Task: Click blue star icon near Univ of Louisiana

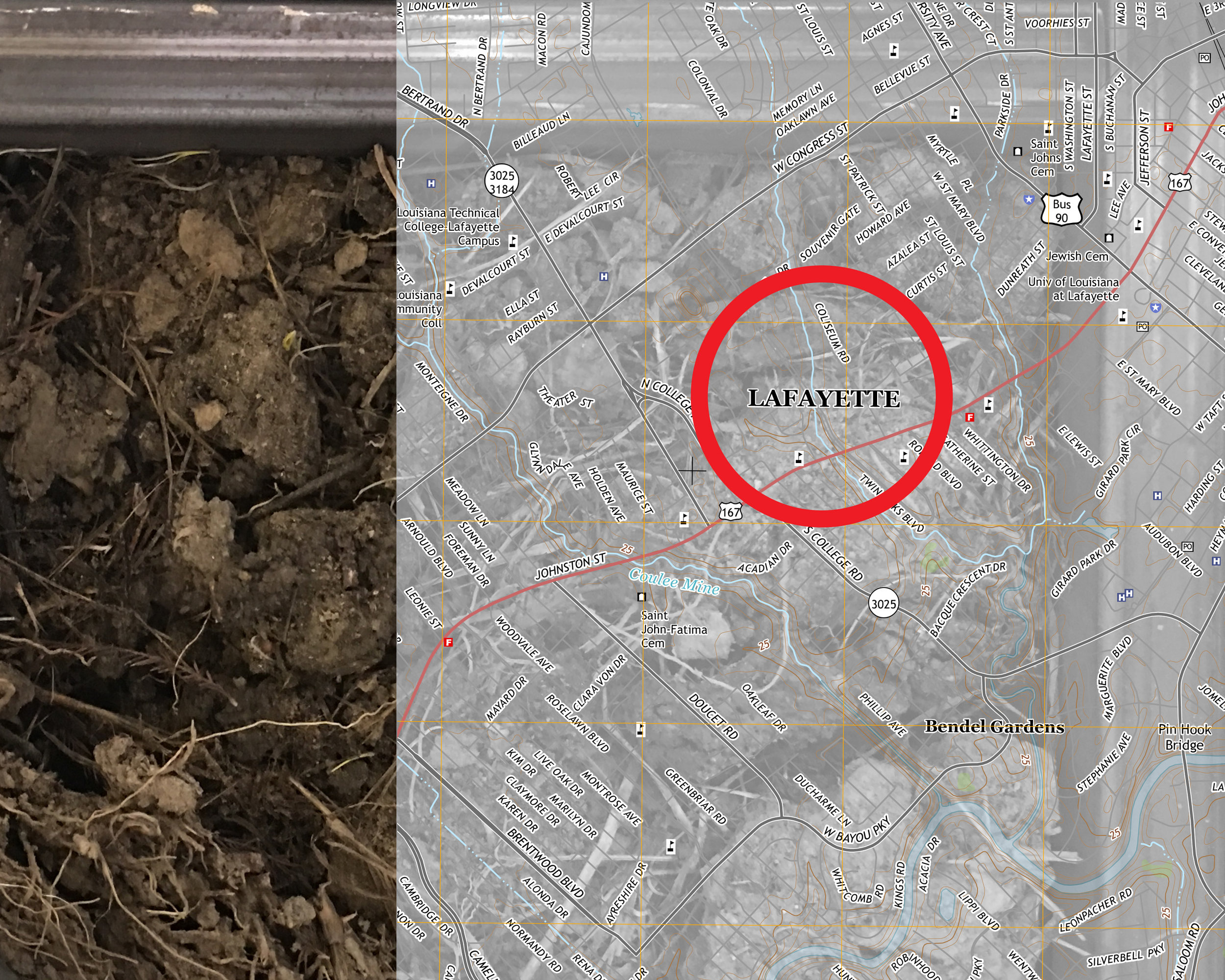Action: point(1155,307)
